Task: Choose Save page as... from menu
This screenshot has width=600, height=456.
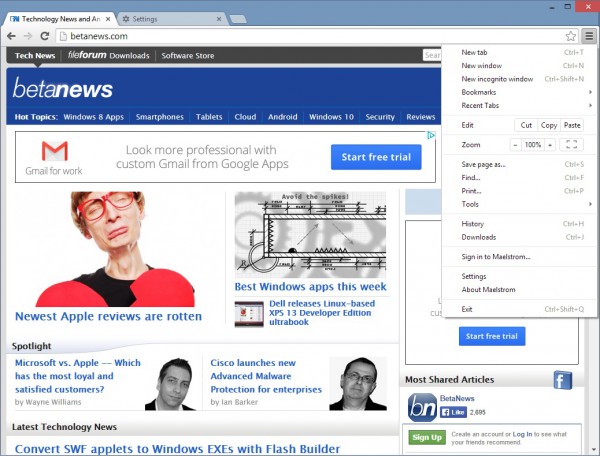Action: point(519,164)
